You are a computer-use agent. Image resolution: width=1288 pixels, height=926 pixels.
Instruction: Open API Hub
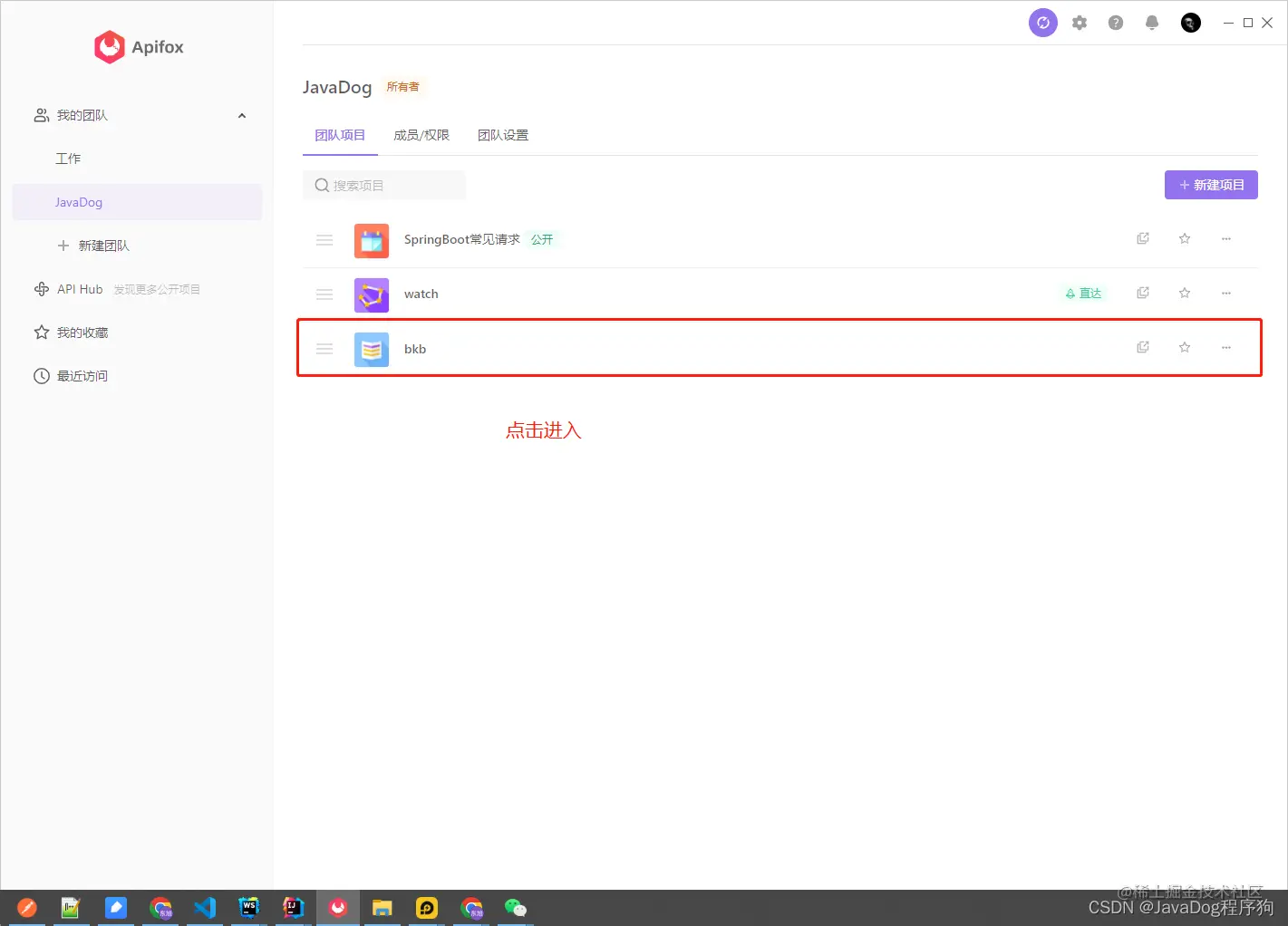pyautogui.click(x=80, y=289)
